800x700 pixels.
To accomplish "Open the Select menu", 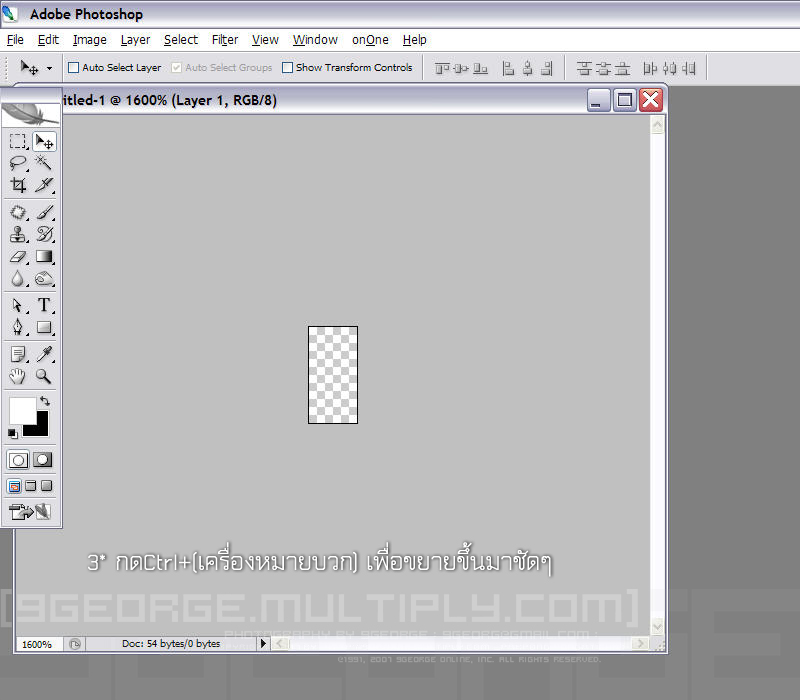I will pyautogui.click(x=181, y=40).
